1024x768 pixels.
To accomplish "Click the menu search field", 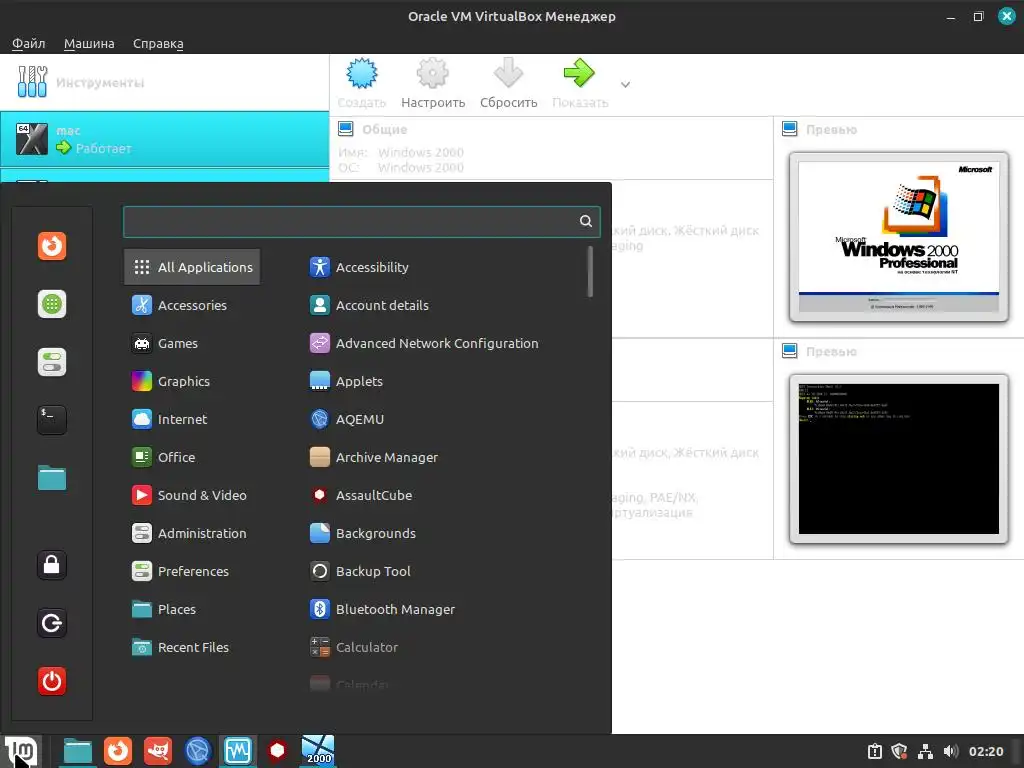I will point(361,221).
